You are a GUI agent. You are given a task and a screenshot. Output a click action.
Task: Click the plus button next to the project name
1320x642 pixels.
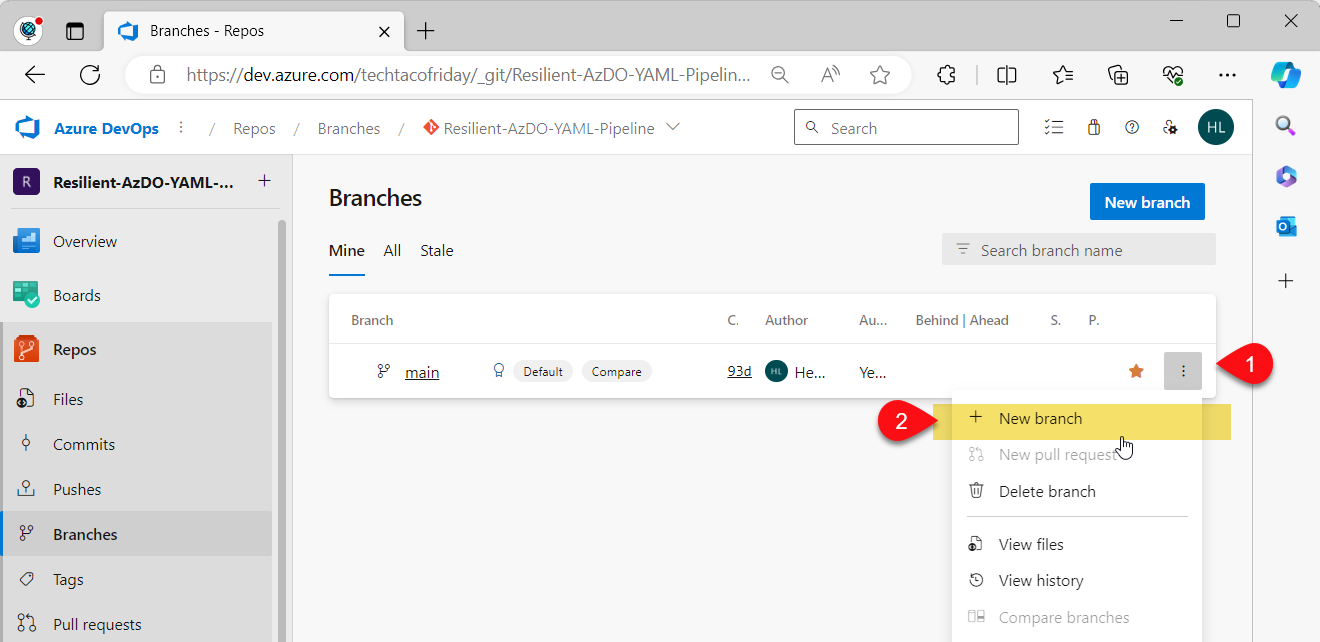pyautogui.click(x=264, y=181)
